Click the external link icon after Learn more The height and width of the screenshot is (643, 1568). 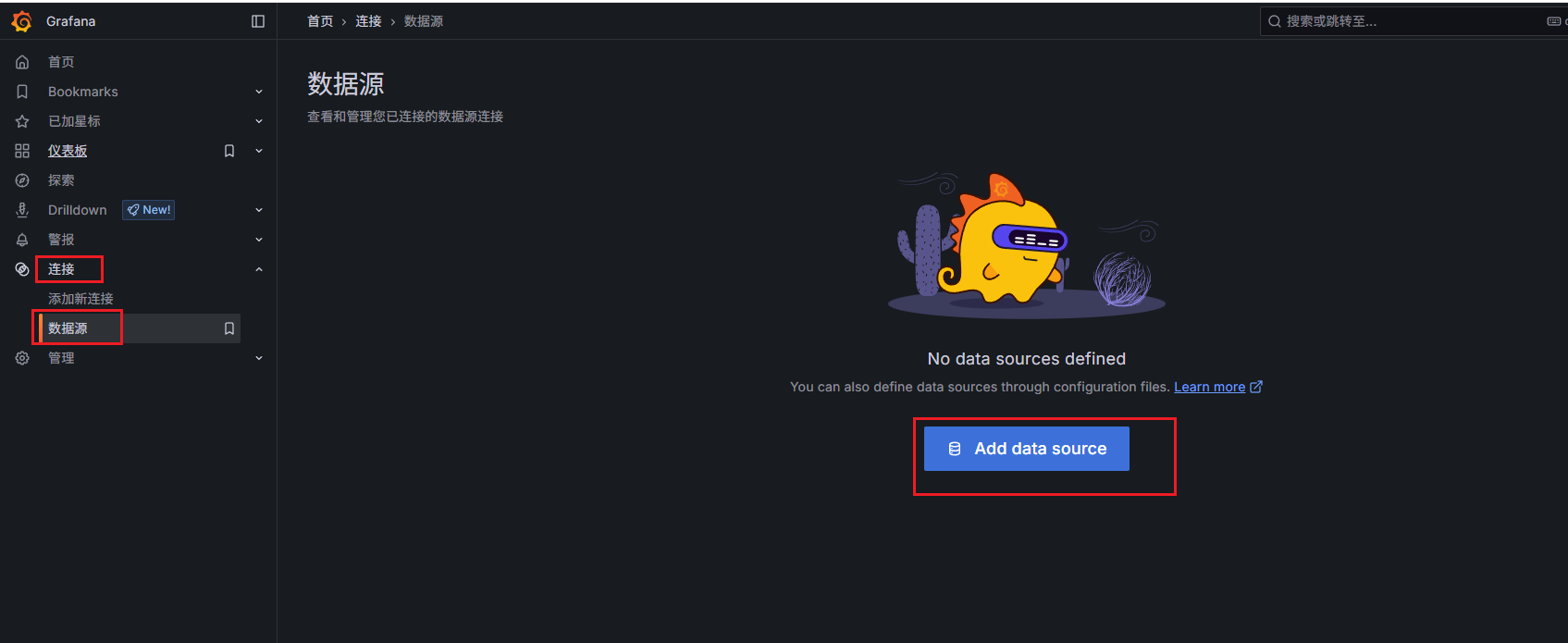1256,387
